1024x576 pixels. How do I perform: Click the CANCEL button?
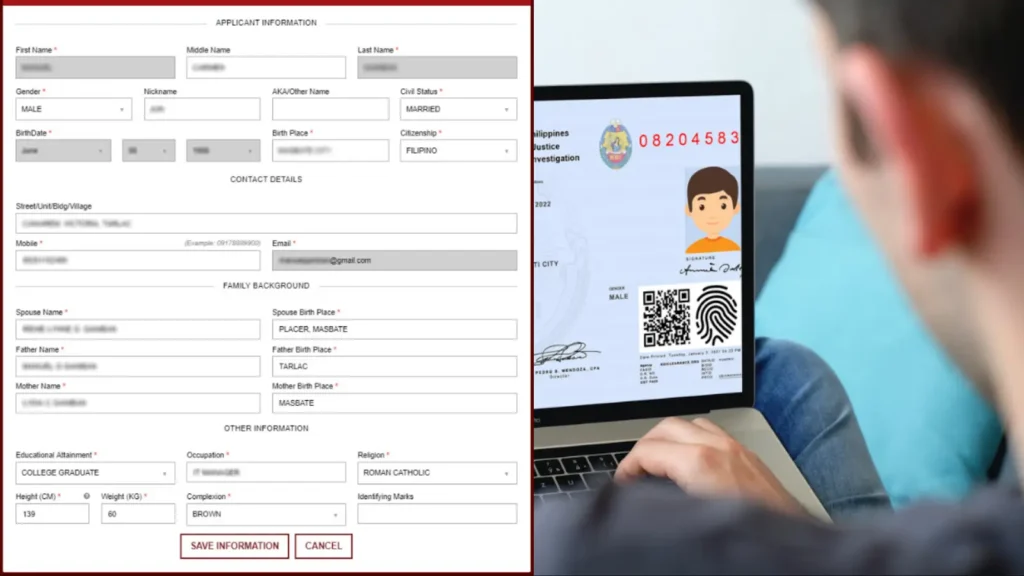pyautogui.click(x=323, y=546)
